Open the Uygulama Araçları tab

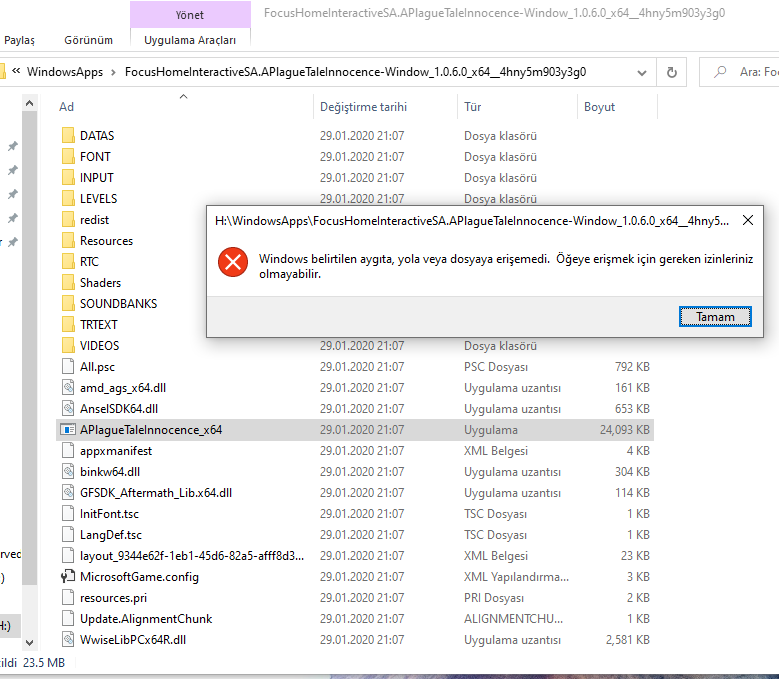point(190,40)
